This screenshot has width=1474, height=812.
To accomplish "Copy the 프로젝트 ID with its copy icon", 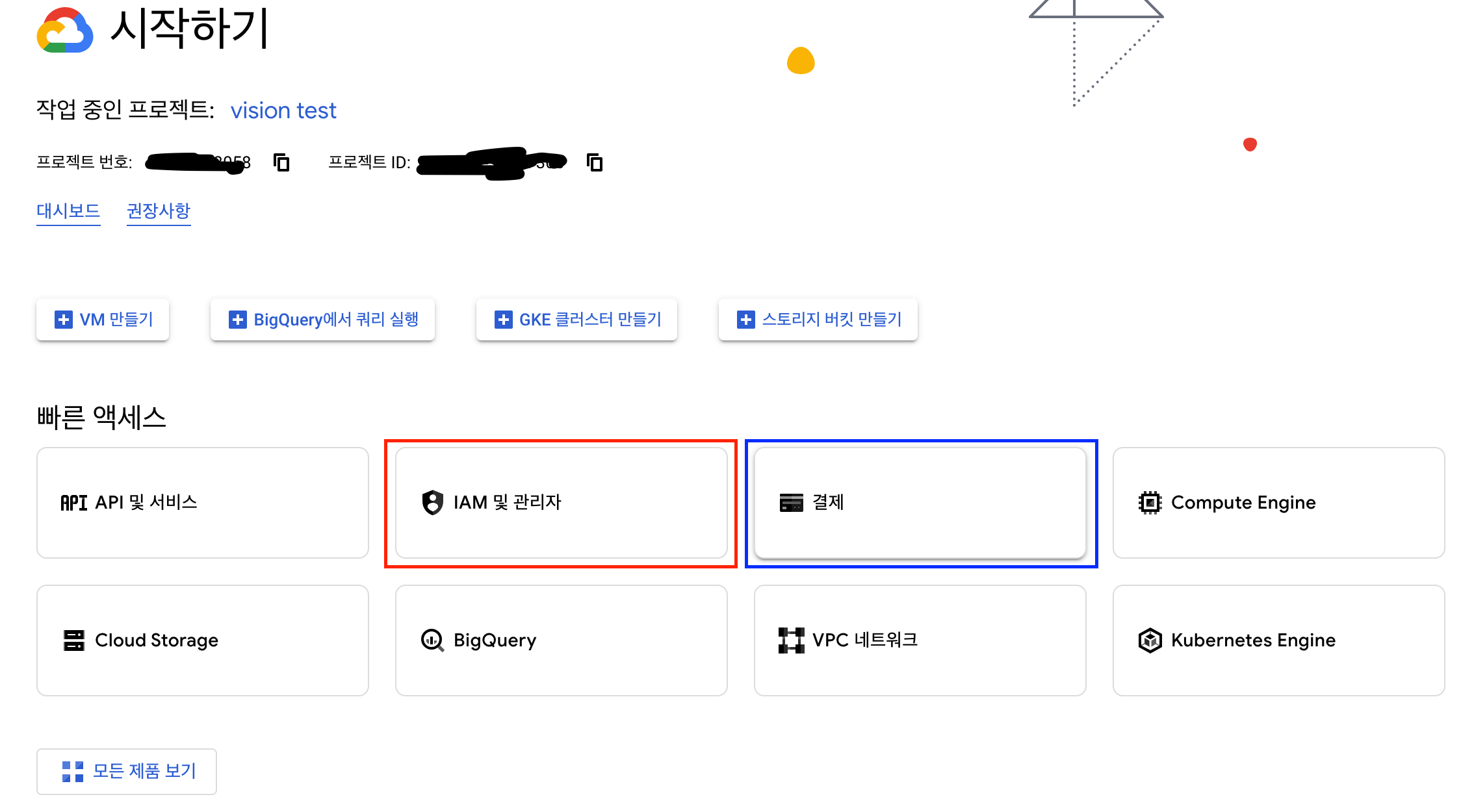I will 593,163.
